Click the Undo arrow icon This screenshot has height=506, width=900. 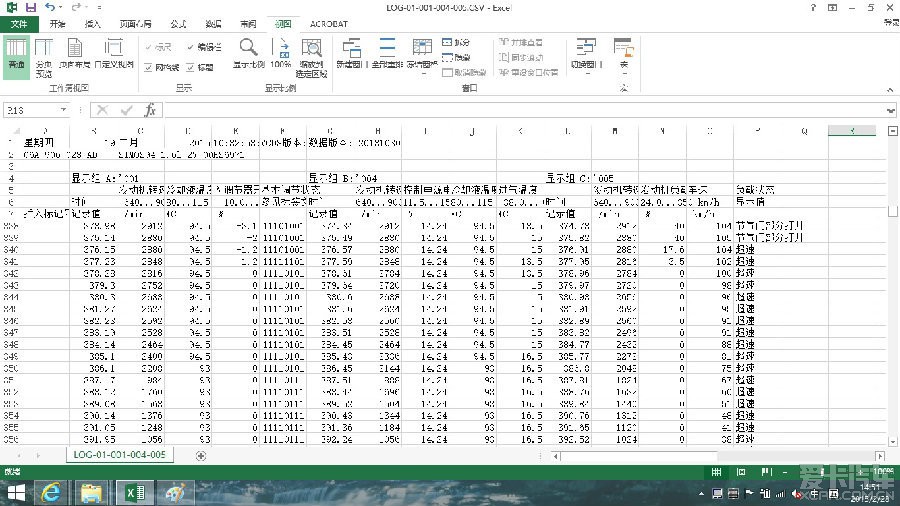point(50,7)
